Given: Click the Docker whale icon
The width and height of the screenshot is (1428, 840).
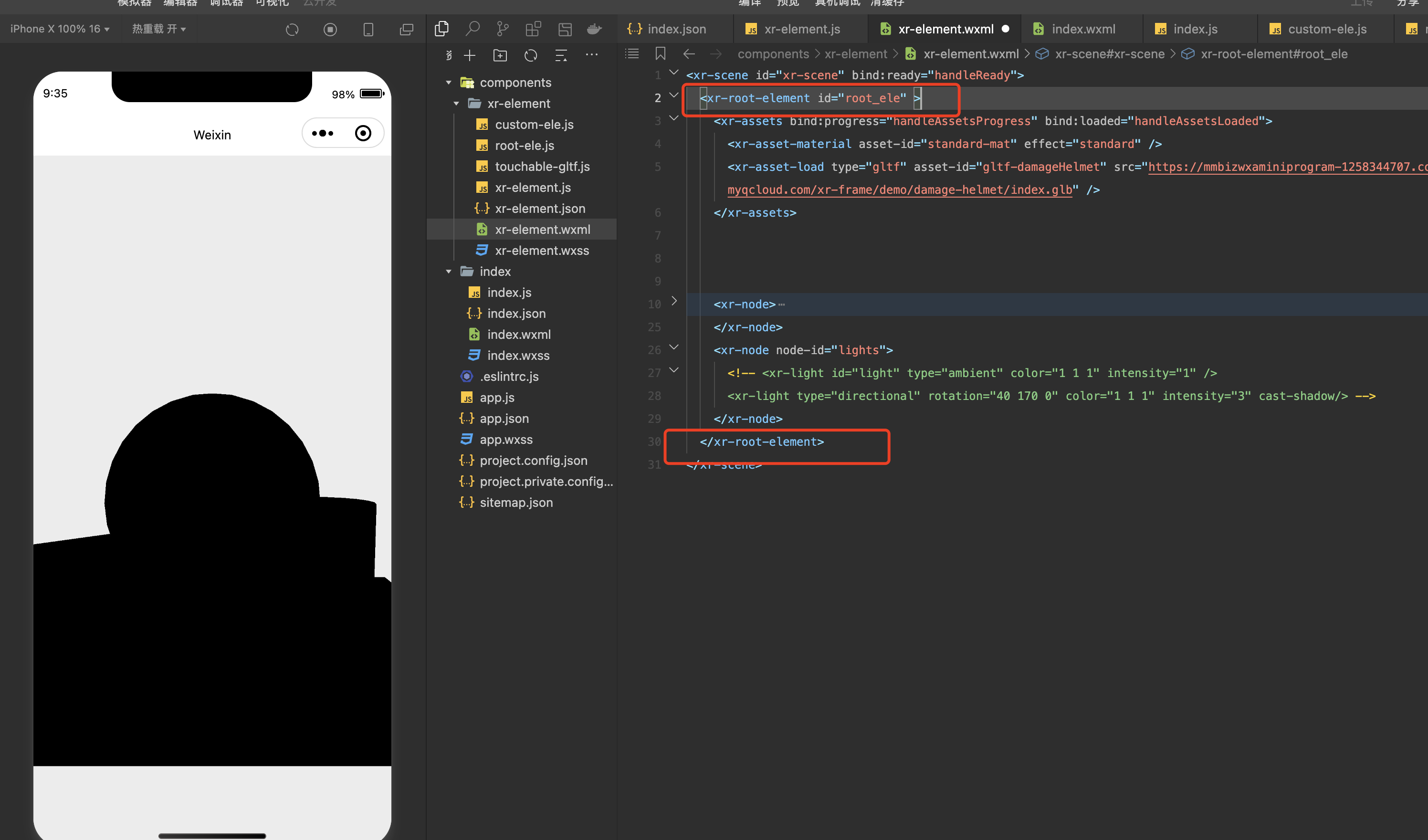Looking at the screenshot, I should point(594,29).
